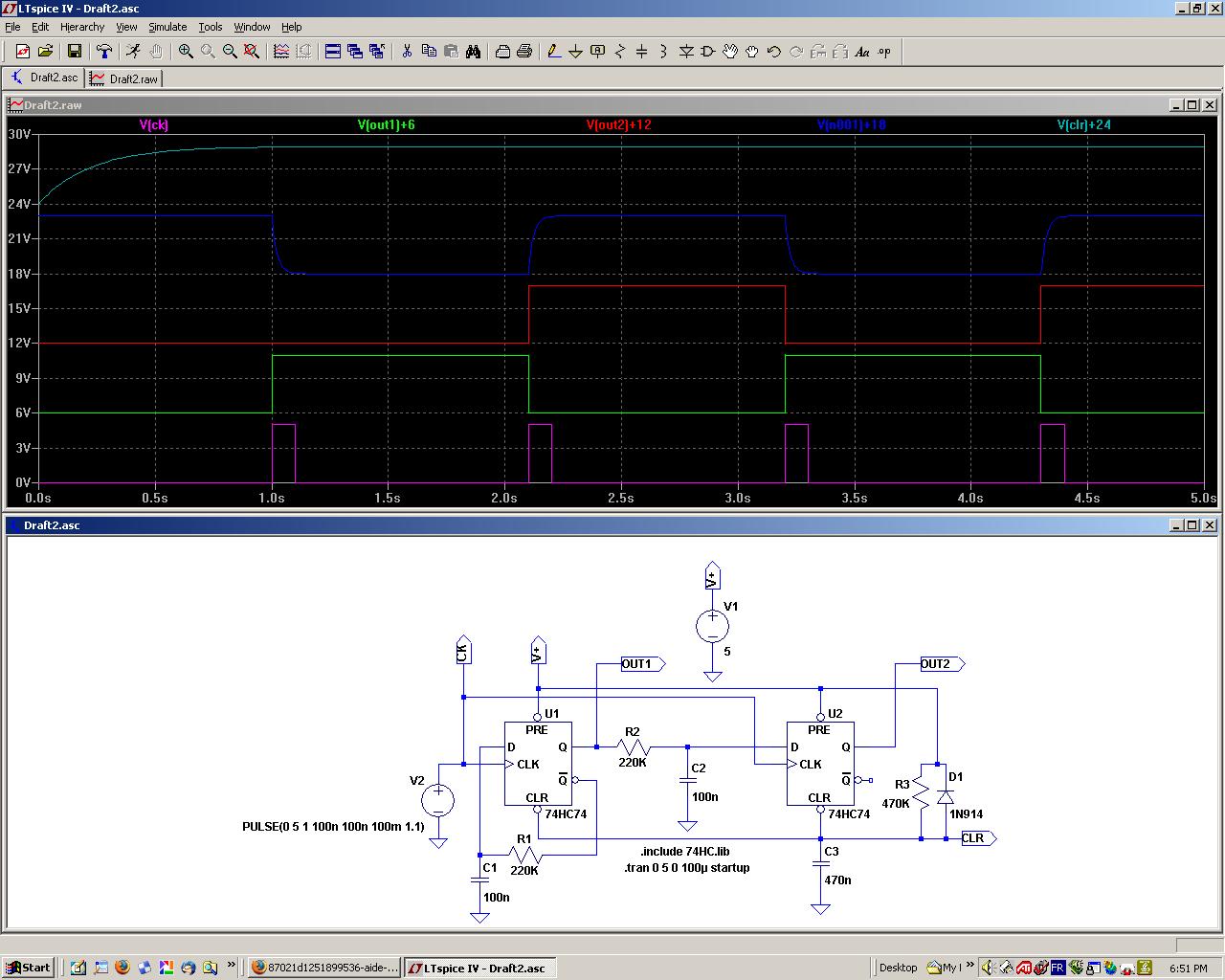Viewport: 1225px width, 980px height.
Task: Click the Text Aa tool
Action: (861, 52)
